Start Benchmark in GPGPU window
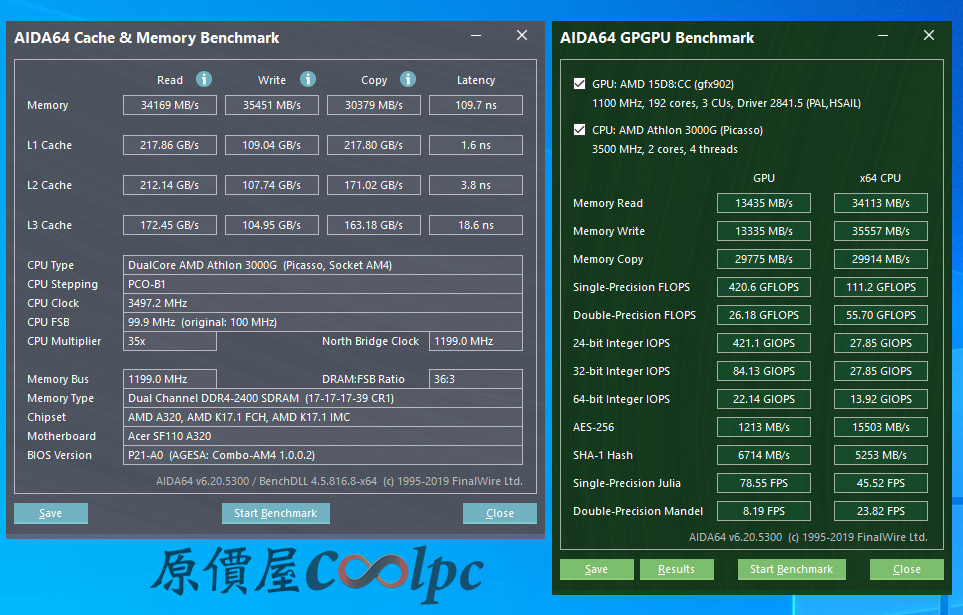Viewport: 963px width, 615px height. pyautogui.click(x=792, y=569)
